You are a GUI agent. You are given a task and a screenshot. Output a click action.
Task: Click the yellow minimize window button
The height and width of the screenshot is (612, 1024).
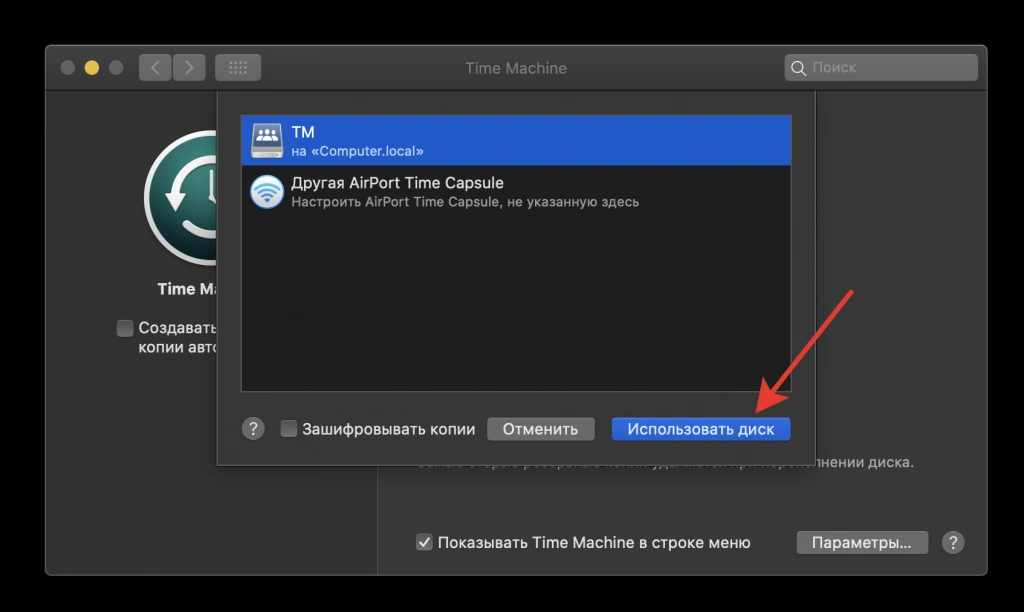tap(92, 68)
